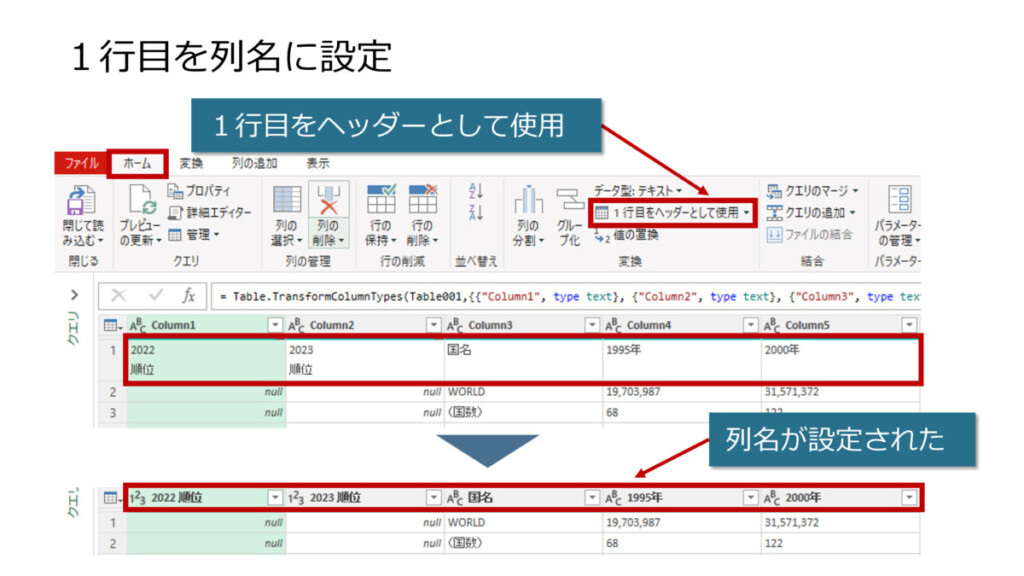
Task: Click the 列の分割 (Split Column) icon
Action: 528,200
